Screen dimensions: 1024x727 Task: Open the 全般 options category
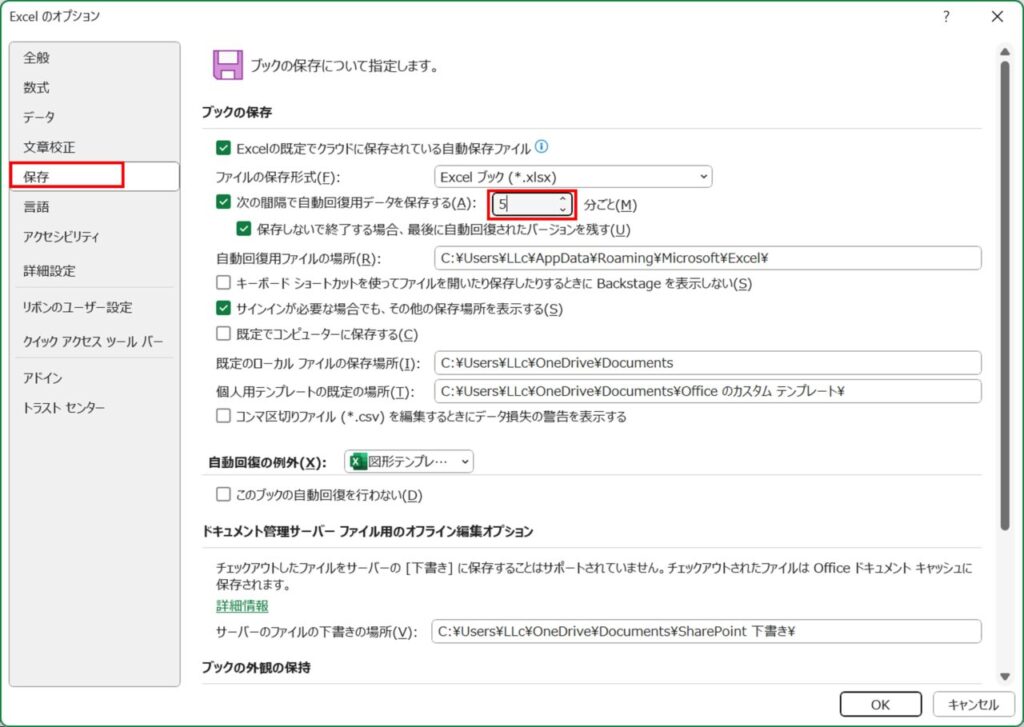pyautogui.click(x=37, y=57)
